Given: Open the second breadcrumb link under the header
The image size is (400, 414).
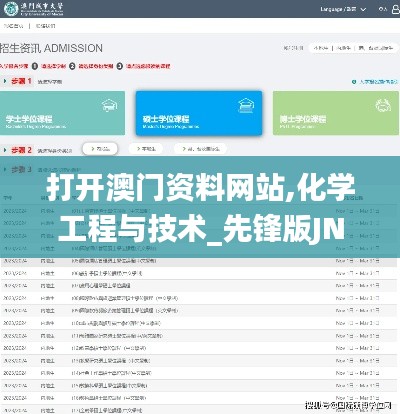Looking at the screenshot, I should [46, 26].
